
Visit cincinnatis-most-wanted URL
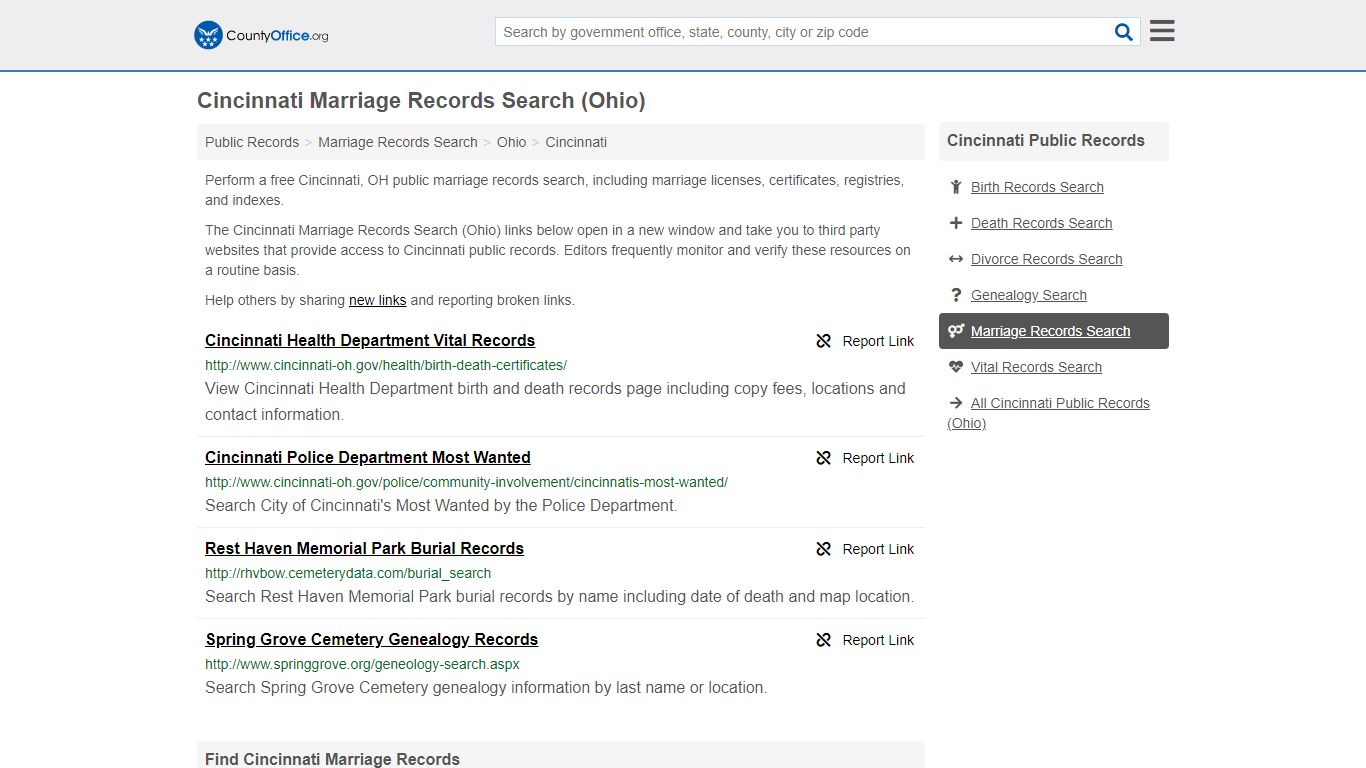coord(466,482)
